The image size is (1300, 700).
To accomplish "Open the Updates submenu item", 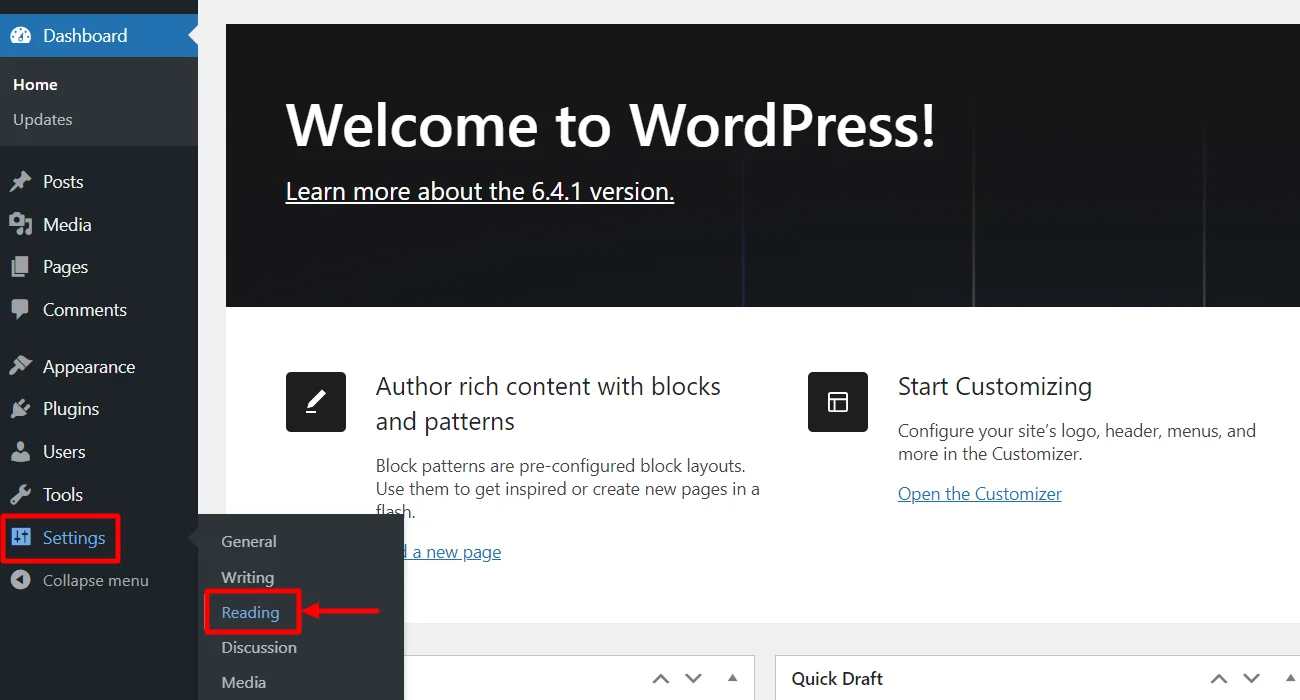I will coord(42,120).
